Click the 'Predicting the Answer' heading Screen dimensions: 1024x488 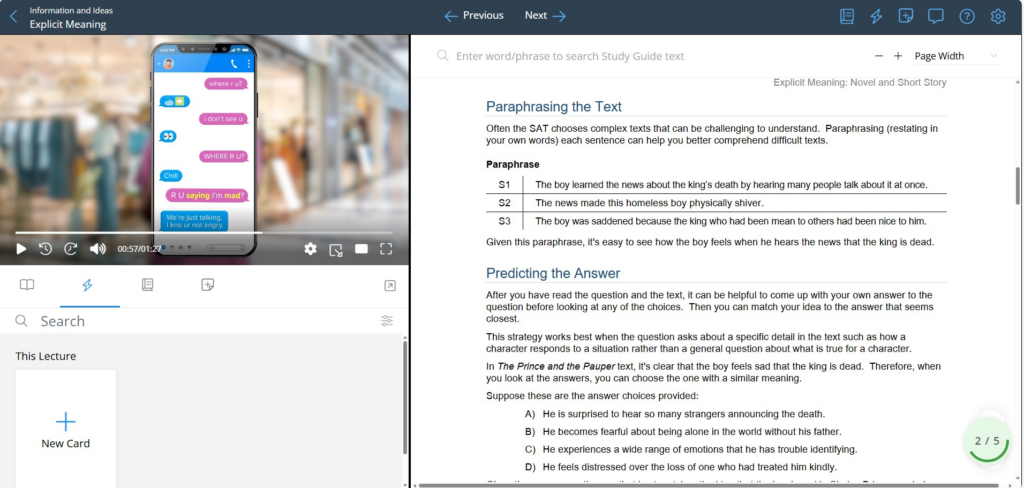(x=553, y=273)
